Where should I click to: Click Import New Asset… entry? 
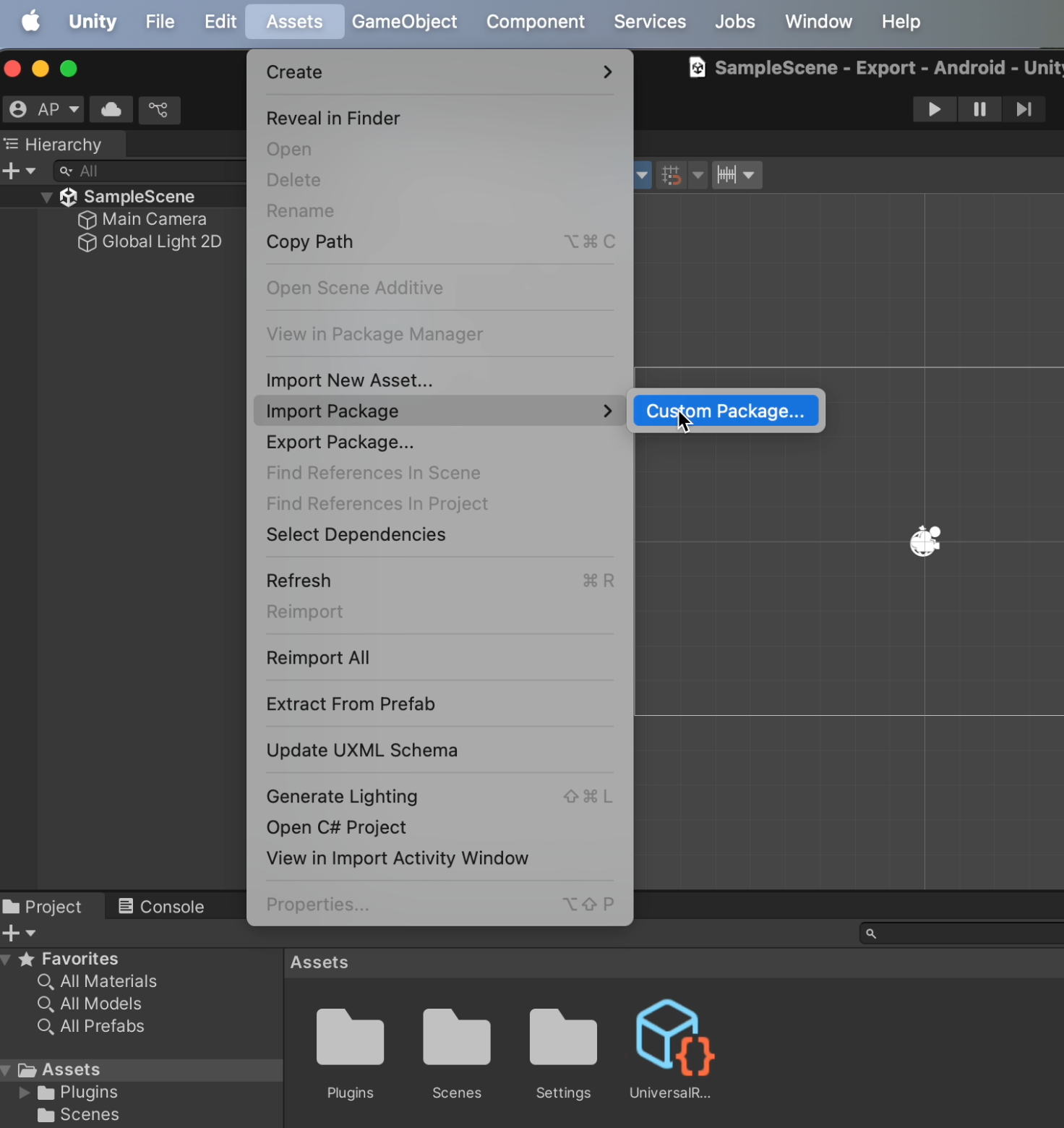439,380
